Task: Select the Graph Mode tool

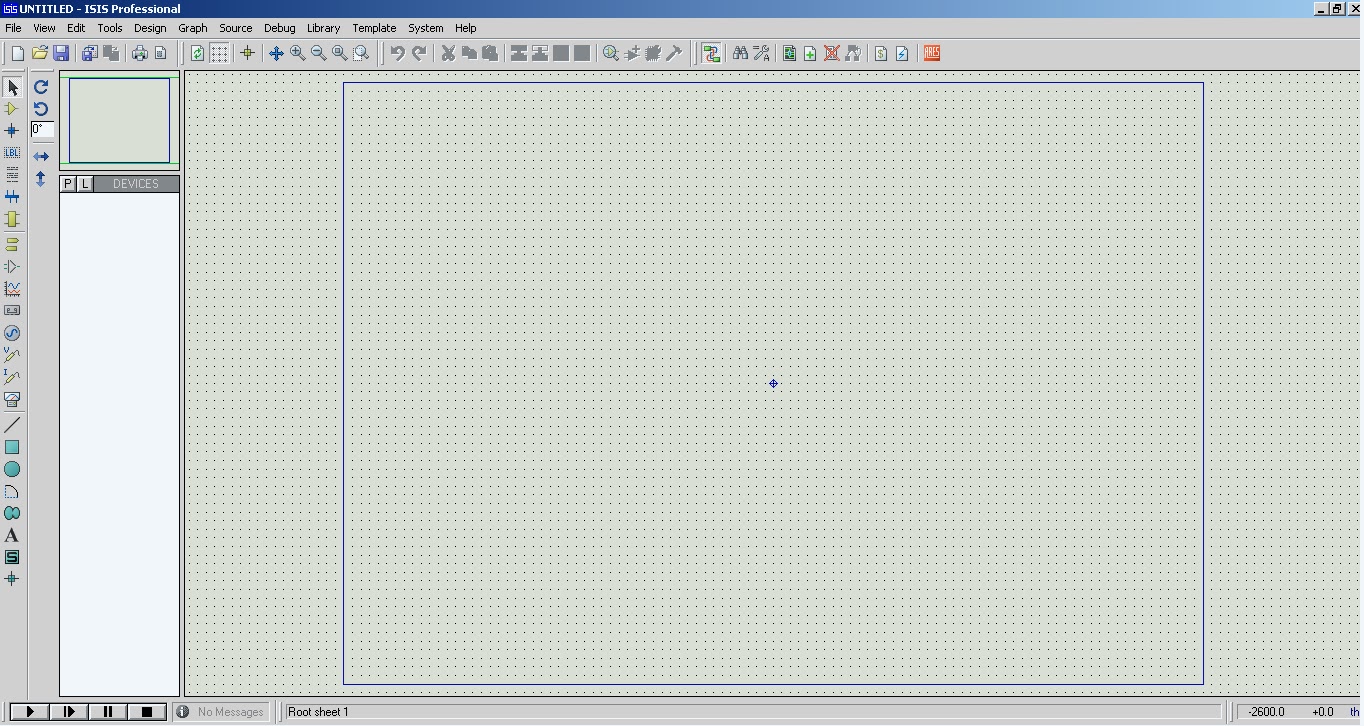Action: click(x=12, y=288)
